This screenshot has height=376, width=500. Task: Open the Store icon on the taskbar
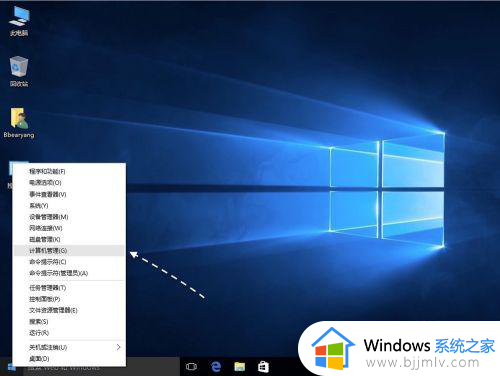point(263,367)
